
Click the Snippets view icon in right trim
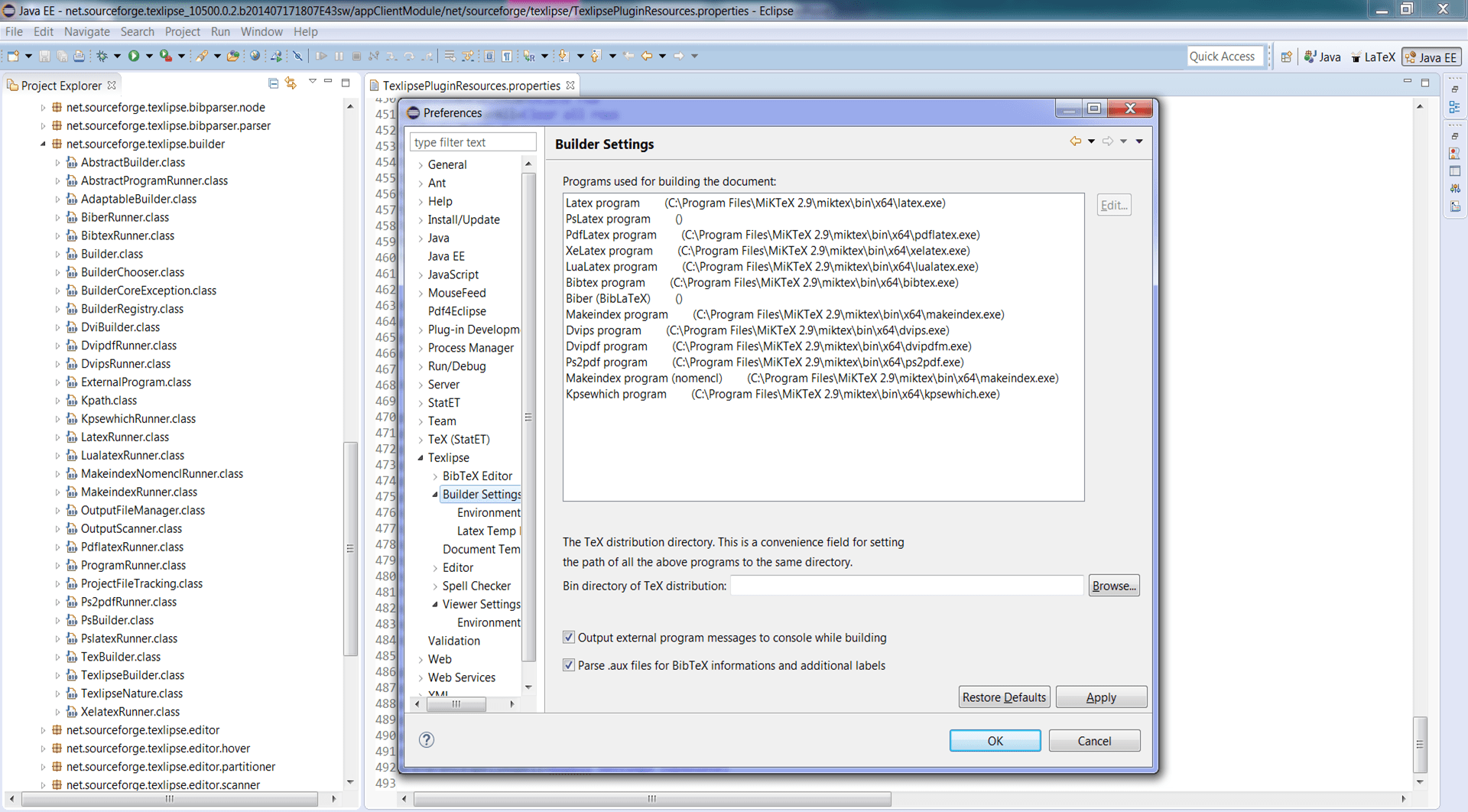point(1454,206)
